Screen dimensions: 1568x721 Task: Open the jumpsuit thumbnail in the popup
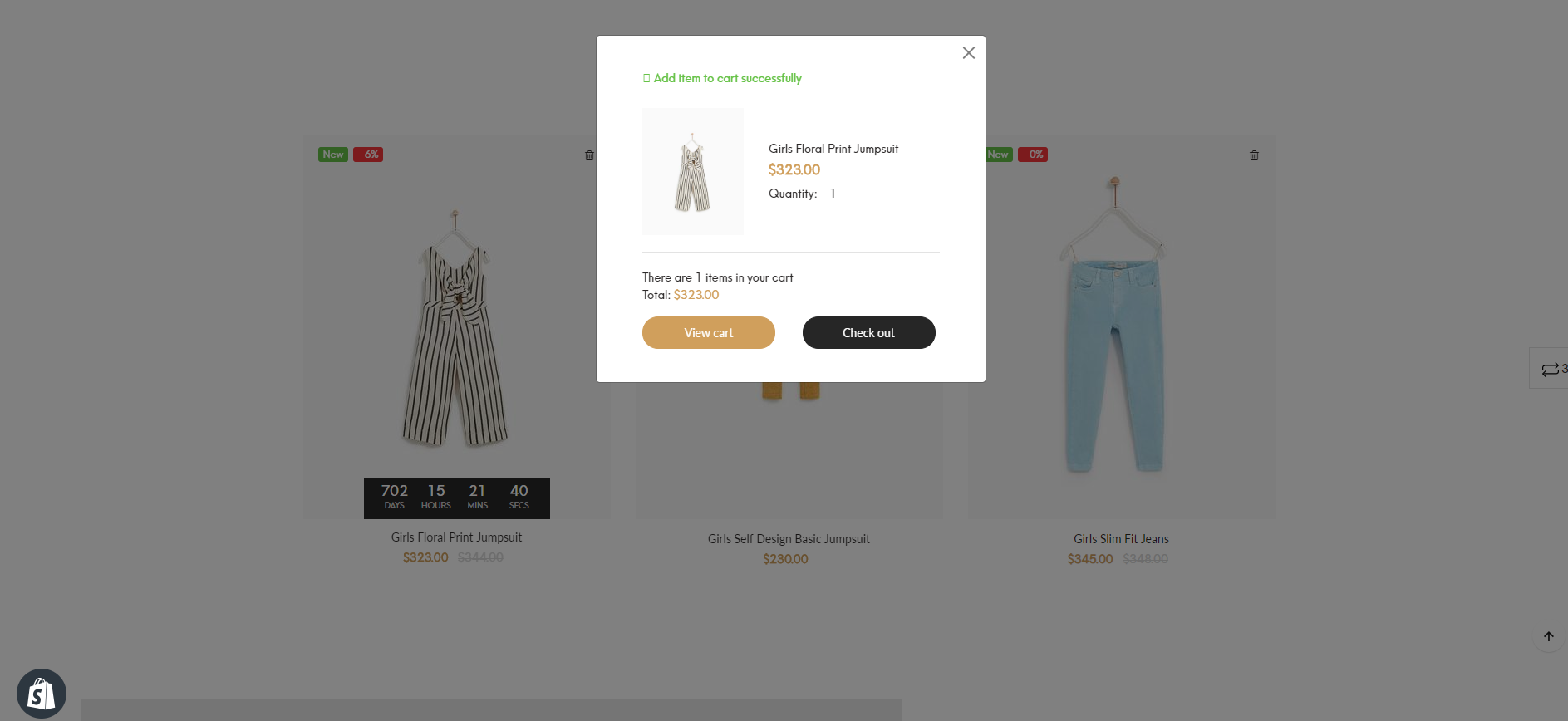point(692,171)
